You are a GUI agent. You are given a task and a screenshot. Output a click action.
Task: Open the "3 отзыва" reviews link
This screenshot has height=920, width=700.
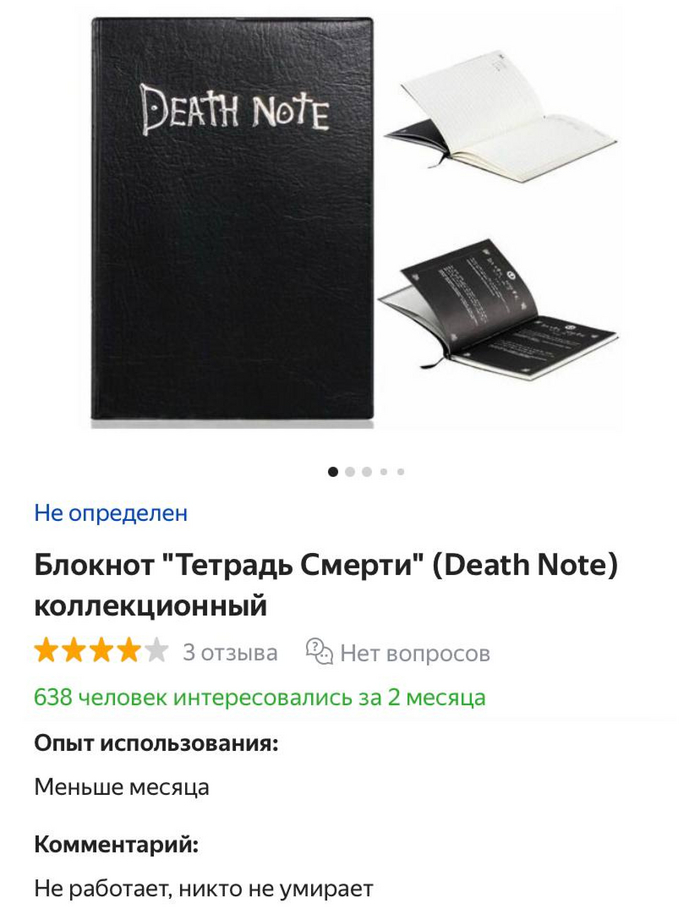(230, 652)
